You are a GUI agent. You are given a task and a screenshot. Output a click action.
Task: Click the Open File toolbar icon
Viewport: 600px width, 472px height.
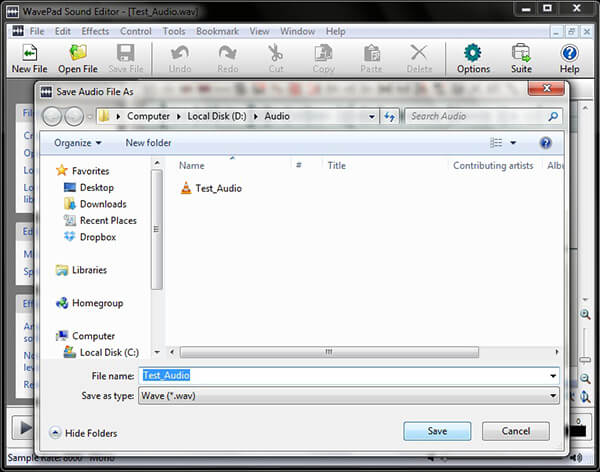[77, 58]
